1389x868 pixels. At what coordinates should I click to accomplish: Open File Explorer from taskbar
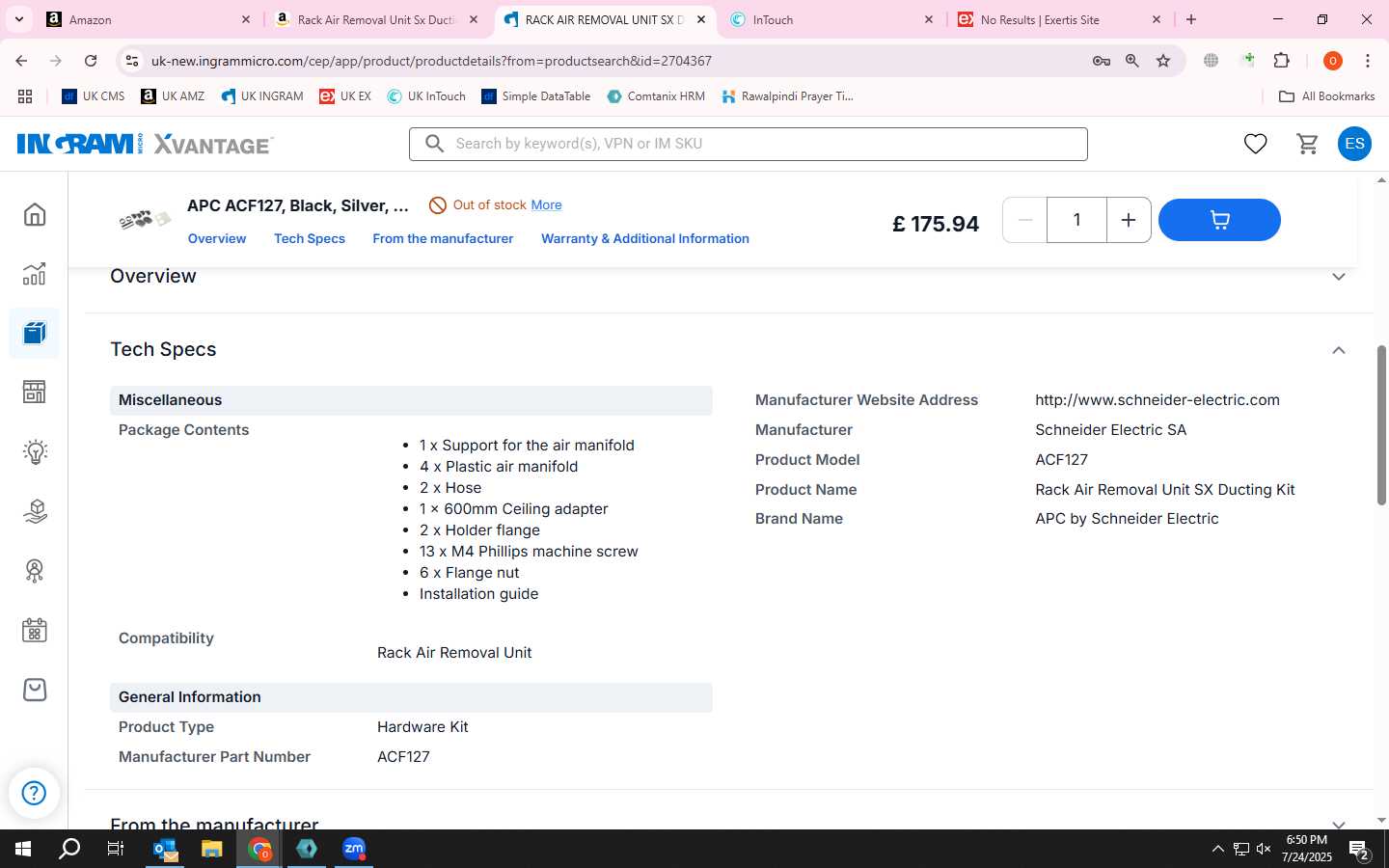tap(211, 849)
